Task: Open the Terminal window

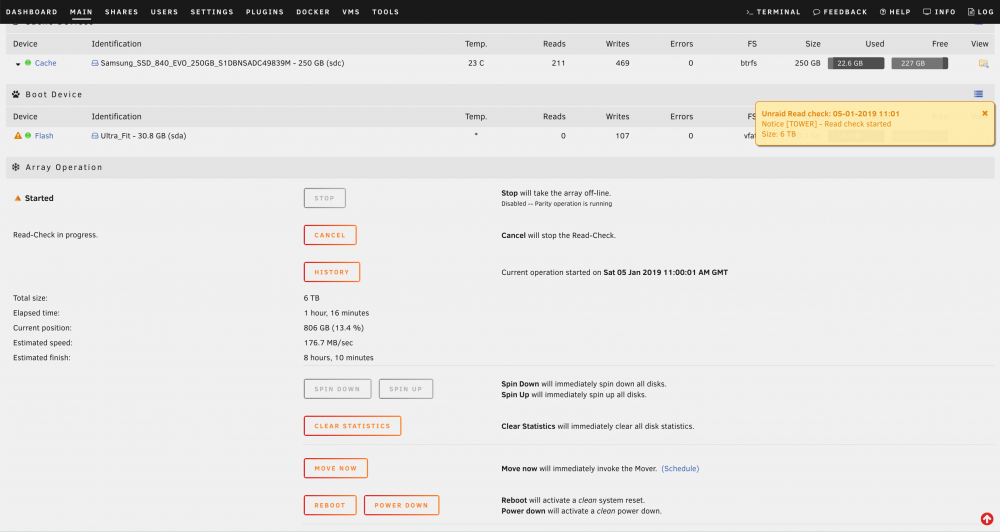Action: click(x=773, y=11)
